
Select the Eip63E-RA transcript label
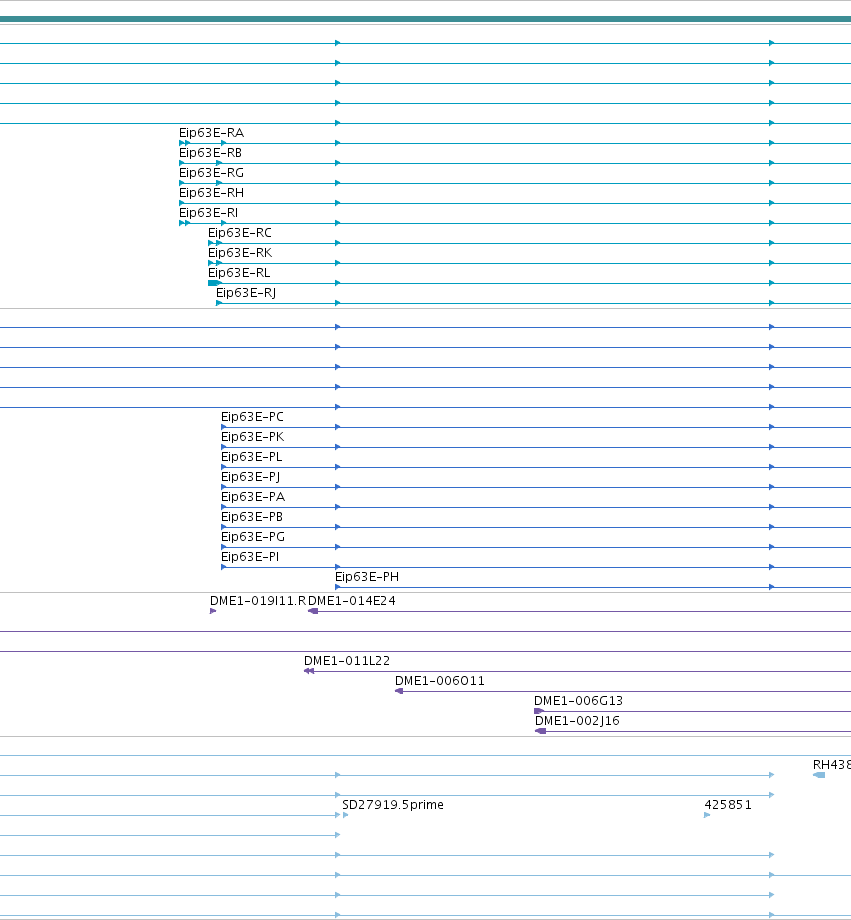[211, 133]
